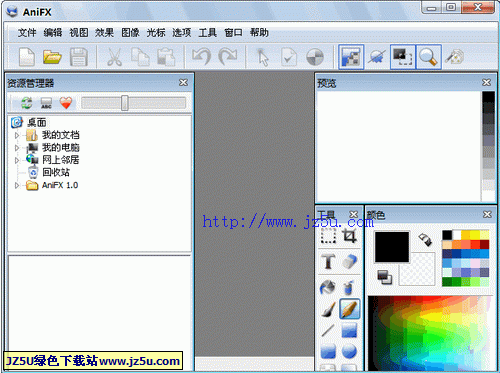Viewport: 500px width, 373px height.
Task: Pick the red swatch in palette
Action: tap(475, 245)
